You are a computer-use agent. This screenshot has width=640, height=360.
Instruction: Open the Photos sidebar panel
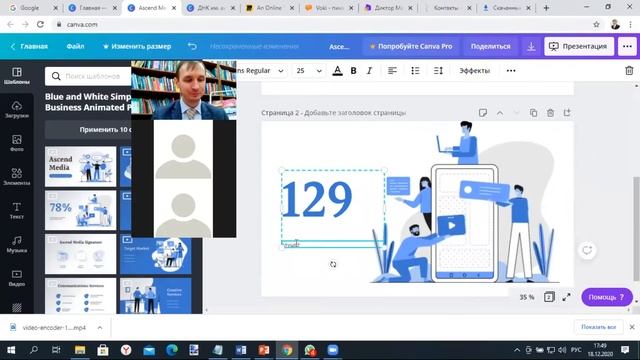(17, 143)
